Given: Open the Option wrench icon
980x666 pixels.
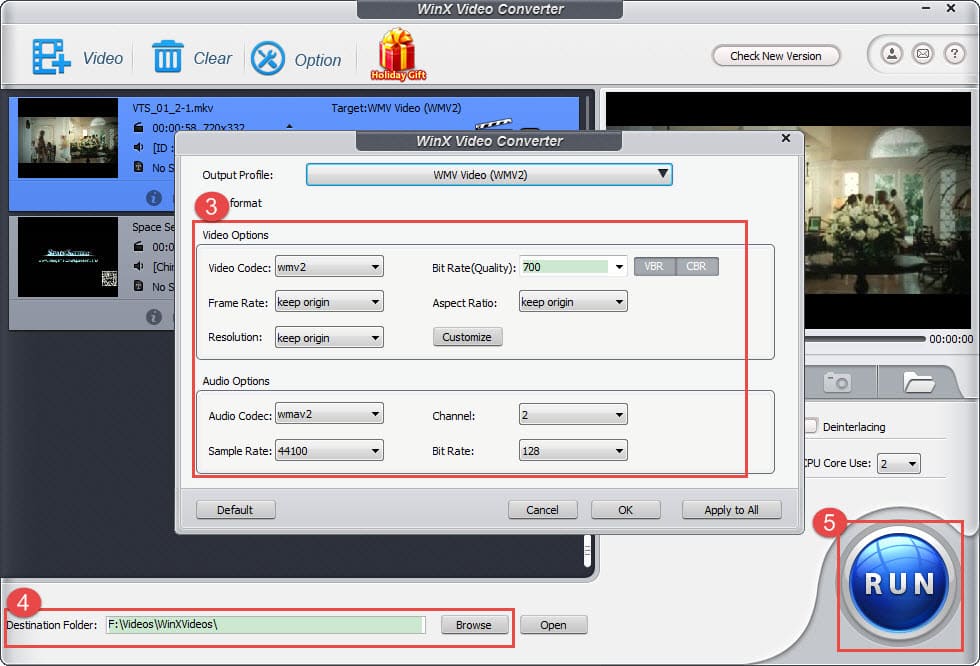Looking at the screenshot, I should point(268,59).
